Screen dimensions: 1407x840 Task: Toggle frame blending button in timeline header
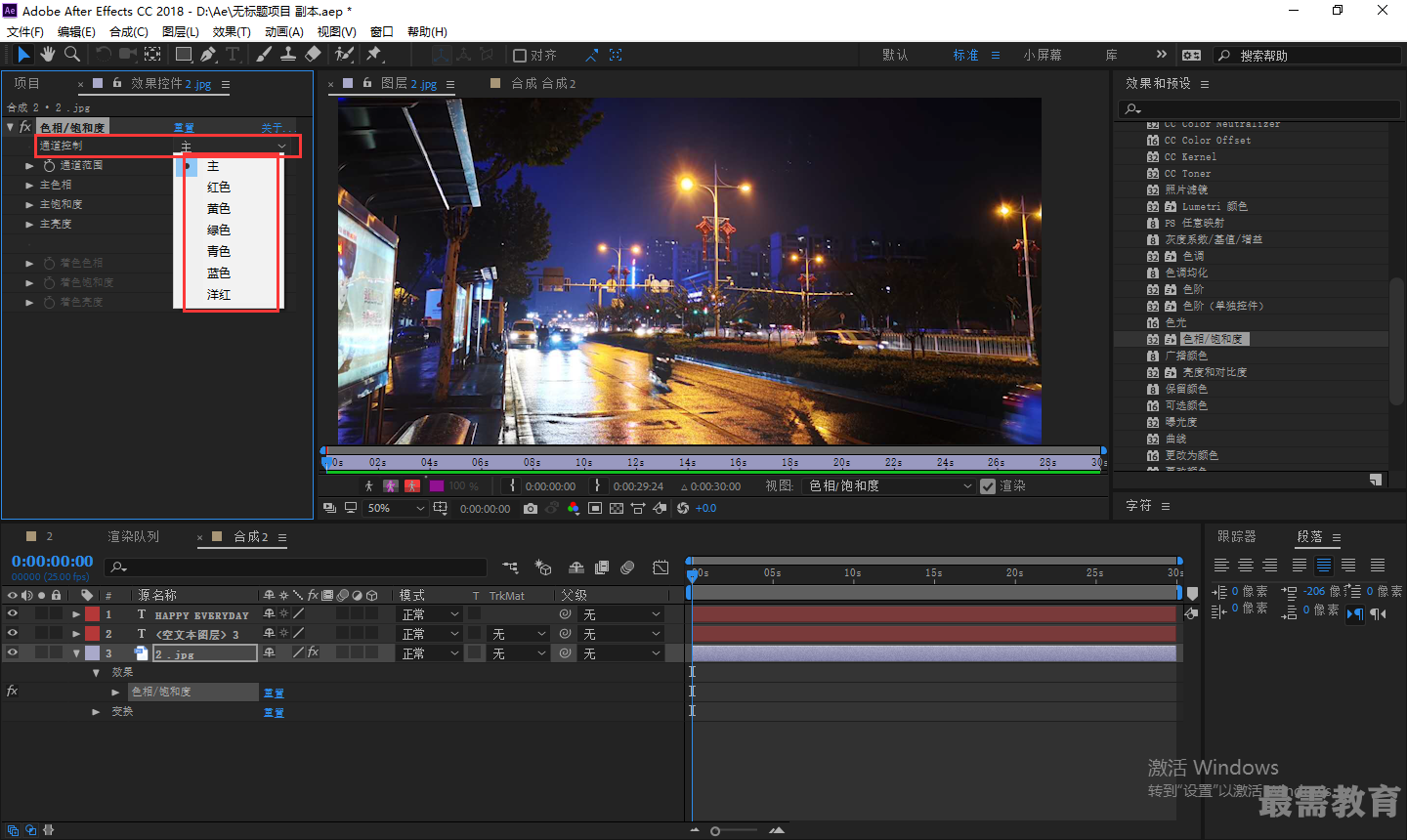[602, 567]
